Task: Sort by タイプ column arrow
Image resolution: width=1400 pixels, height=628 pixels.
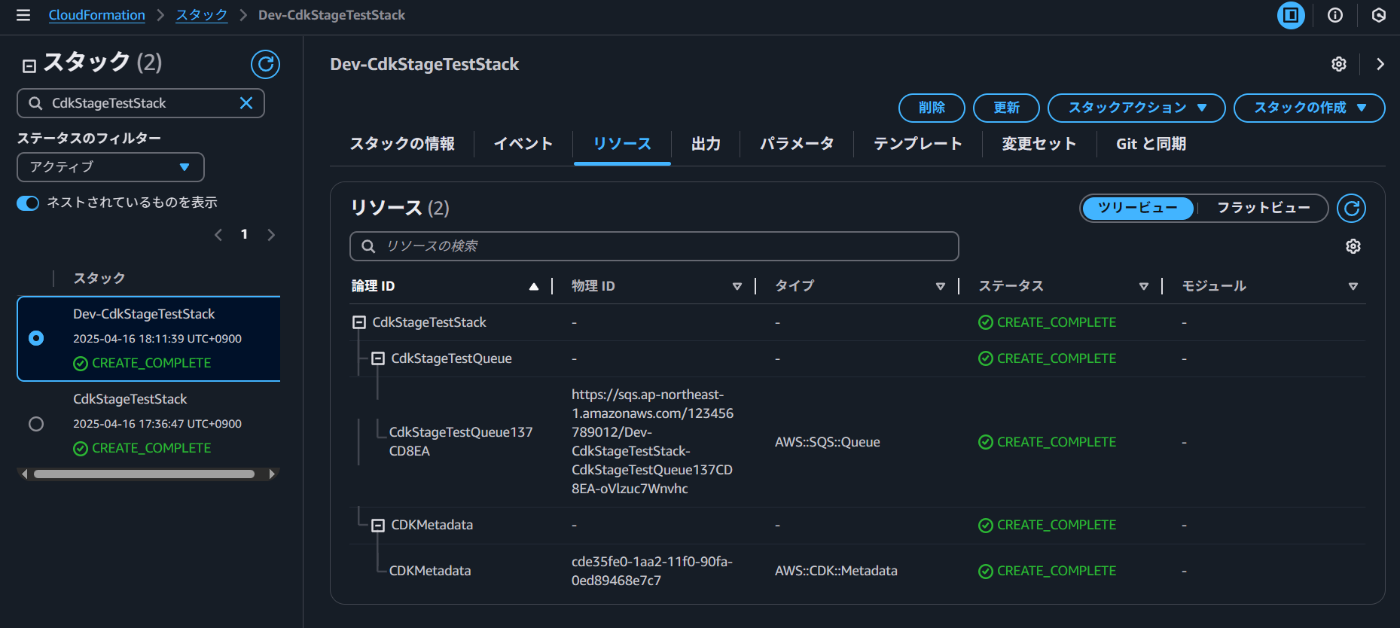Action: pyautogui.click(x=940, y=286)
